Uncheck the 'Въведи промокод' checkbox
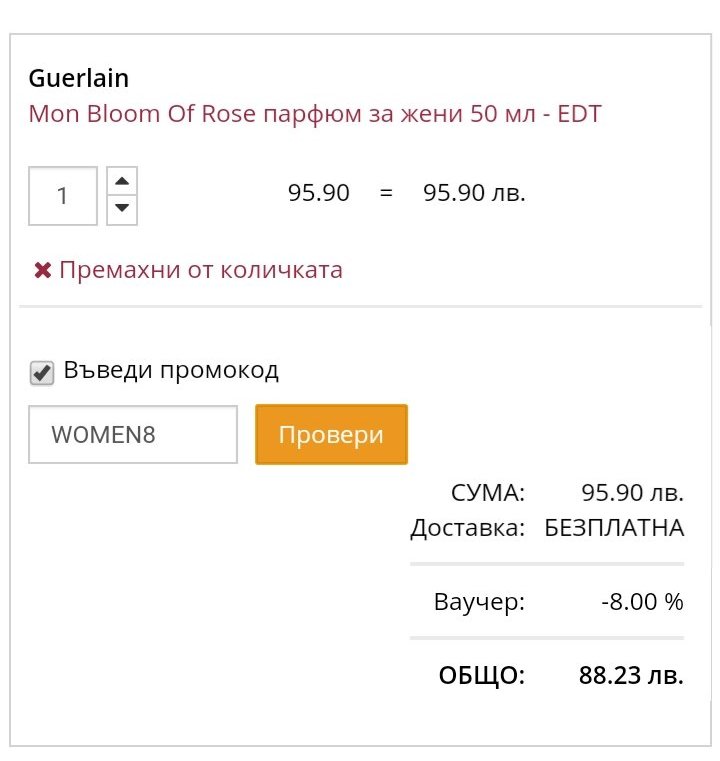This screenshot has height=761, width=720. [x=42, y=373]
